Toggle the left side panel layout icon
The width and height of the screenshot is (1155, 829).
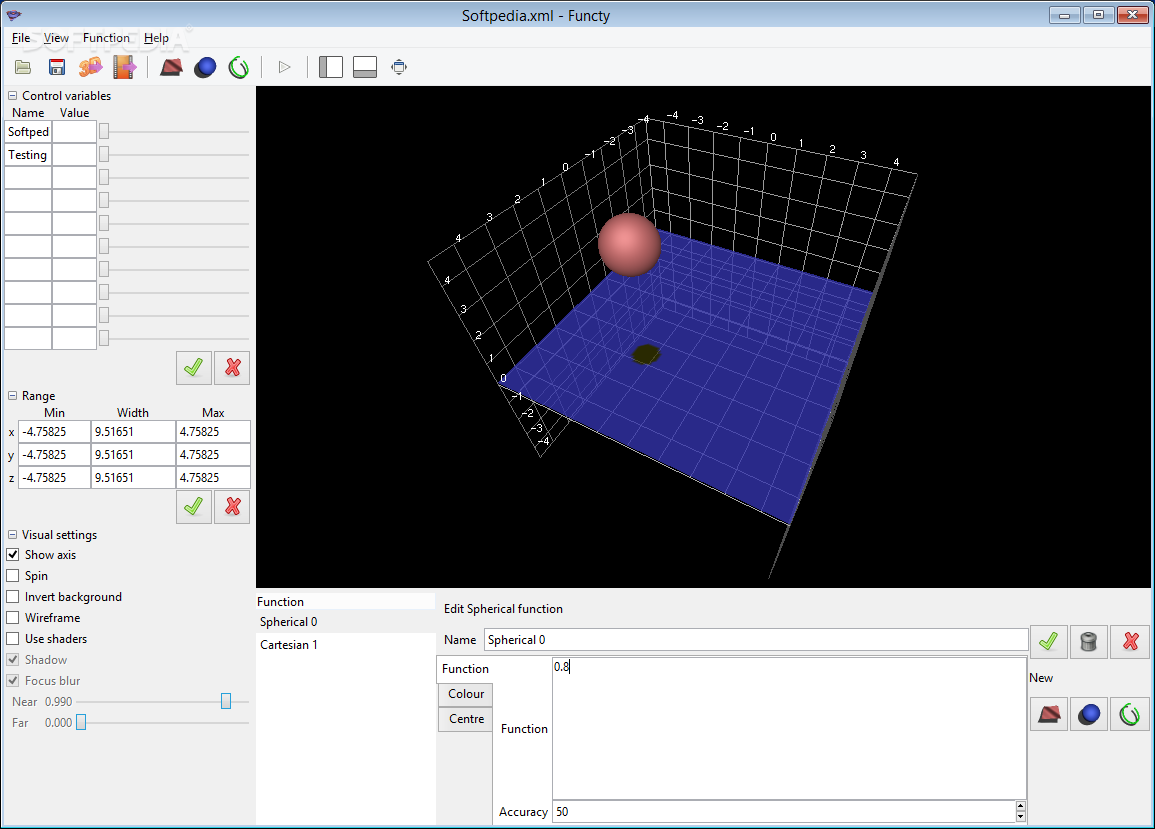[x=330, y=67]
